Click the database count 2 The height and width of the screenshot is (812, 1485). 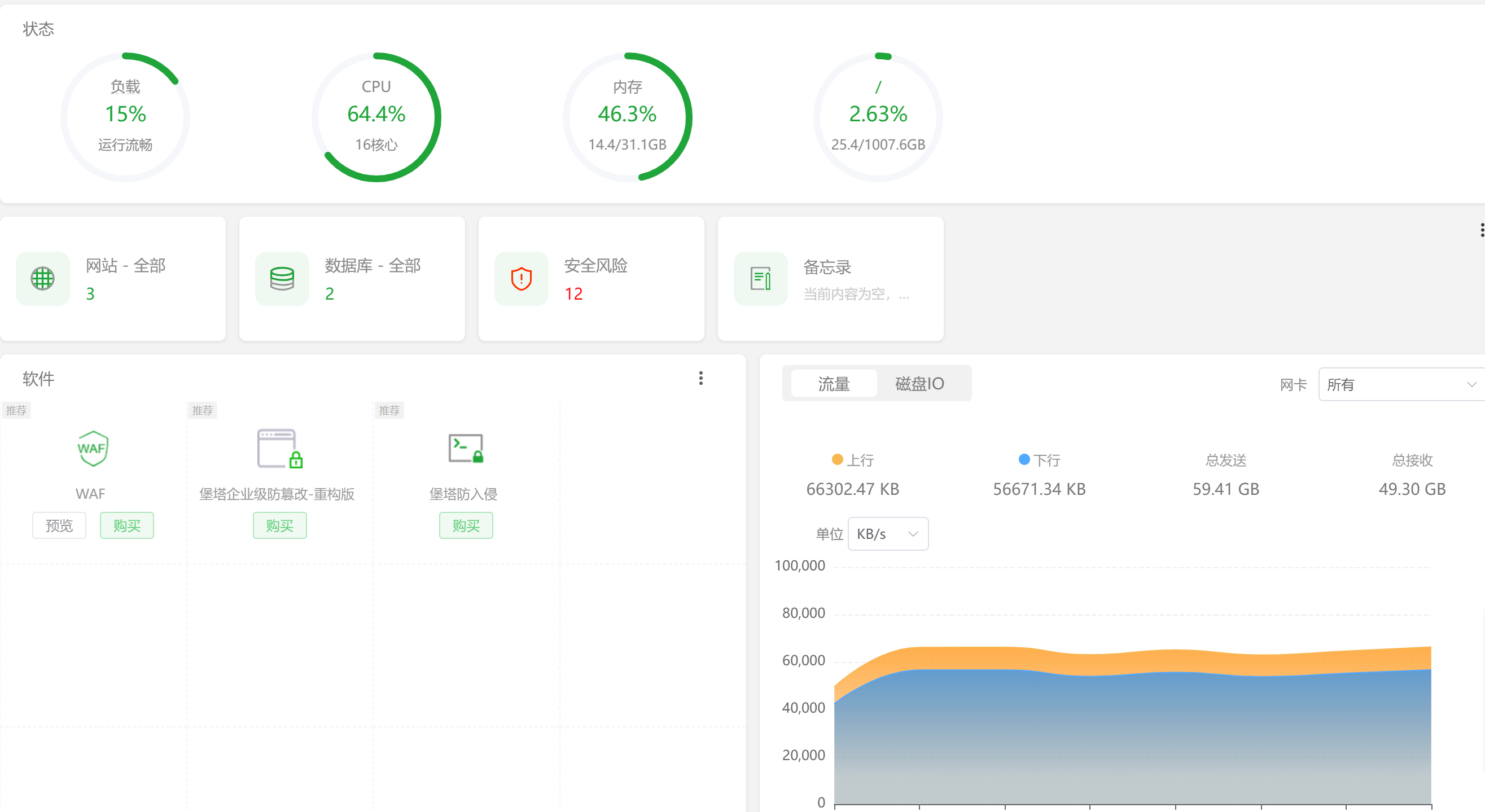click(329, 294)
